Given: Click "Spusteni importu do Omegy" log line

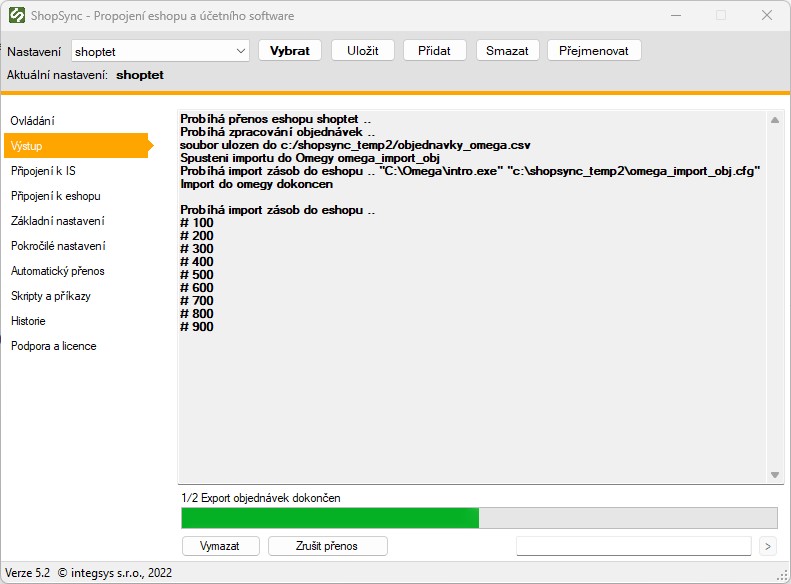Looking at the screenshot, I should click(x=310, y=158).
